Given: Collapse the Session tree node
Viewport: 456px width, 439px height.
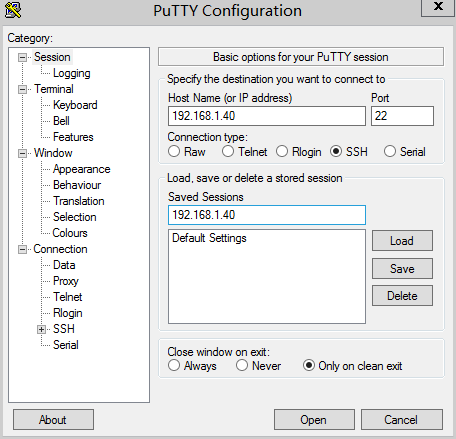Looking at the screenshot, I should tap(22, 57).
